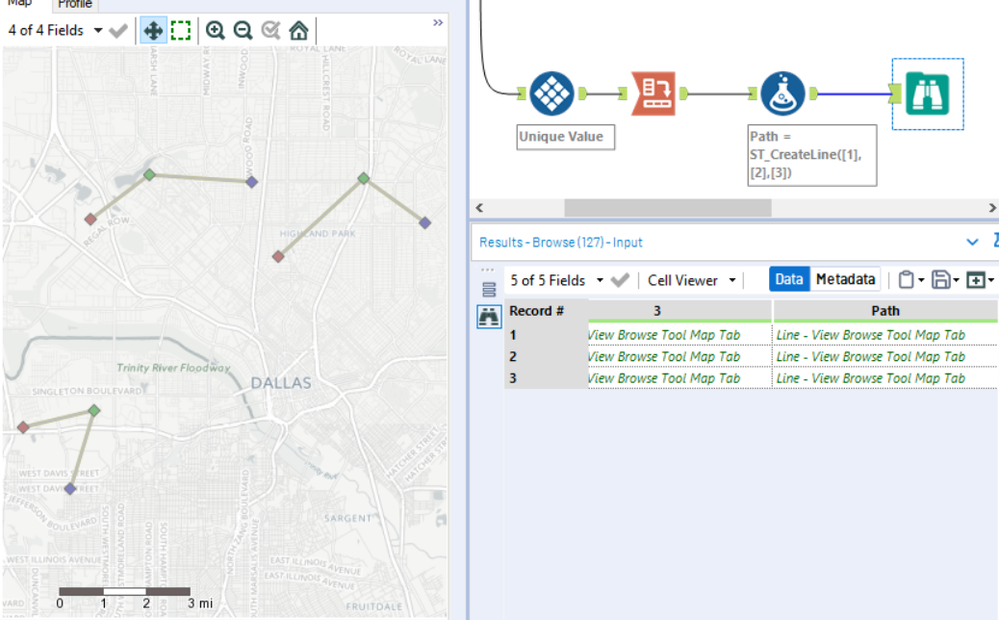Click the column header labeled 3
Screen dimensions: 999x620
680,311
